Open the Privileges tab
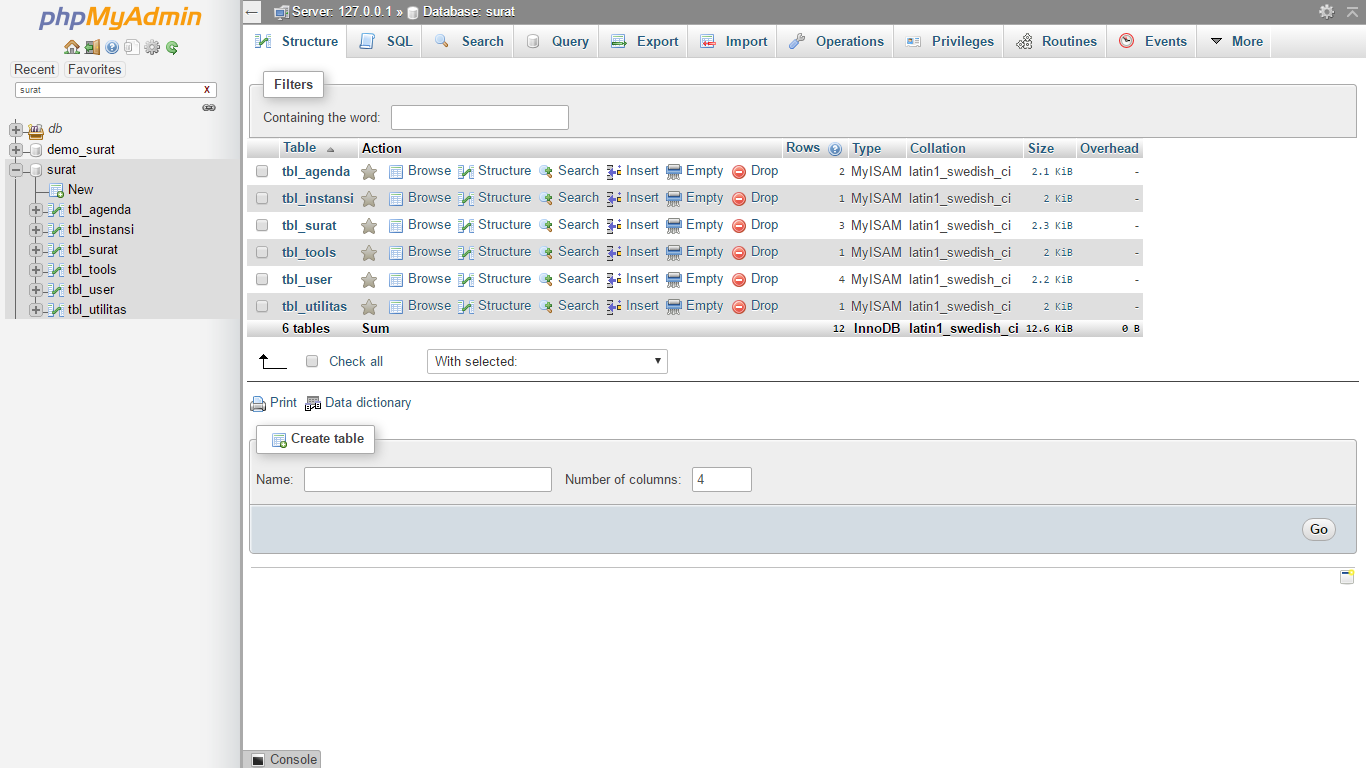Screen dimensions: 1366x768 point(950,42)
